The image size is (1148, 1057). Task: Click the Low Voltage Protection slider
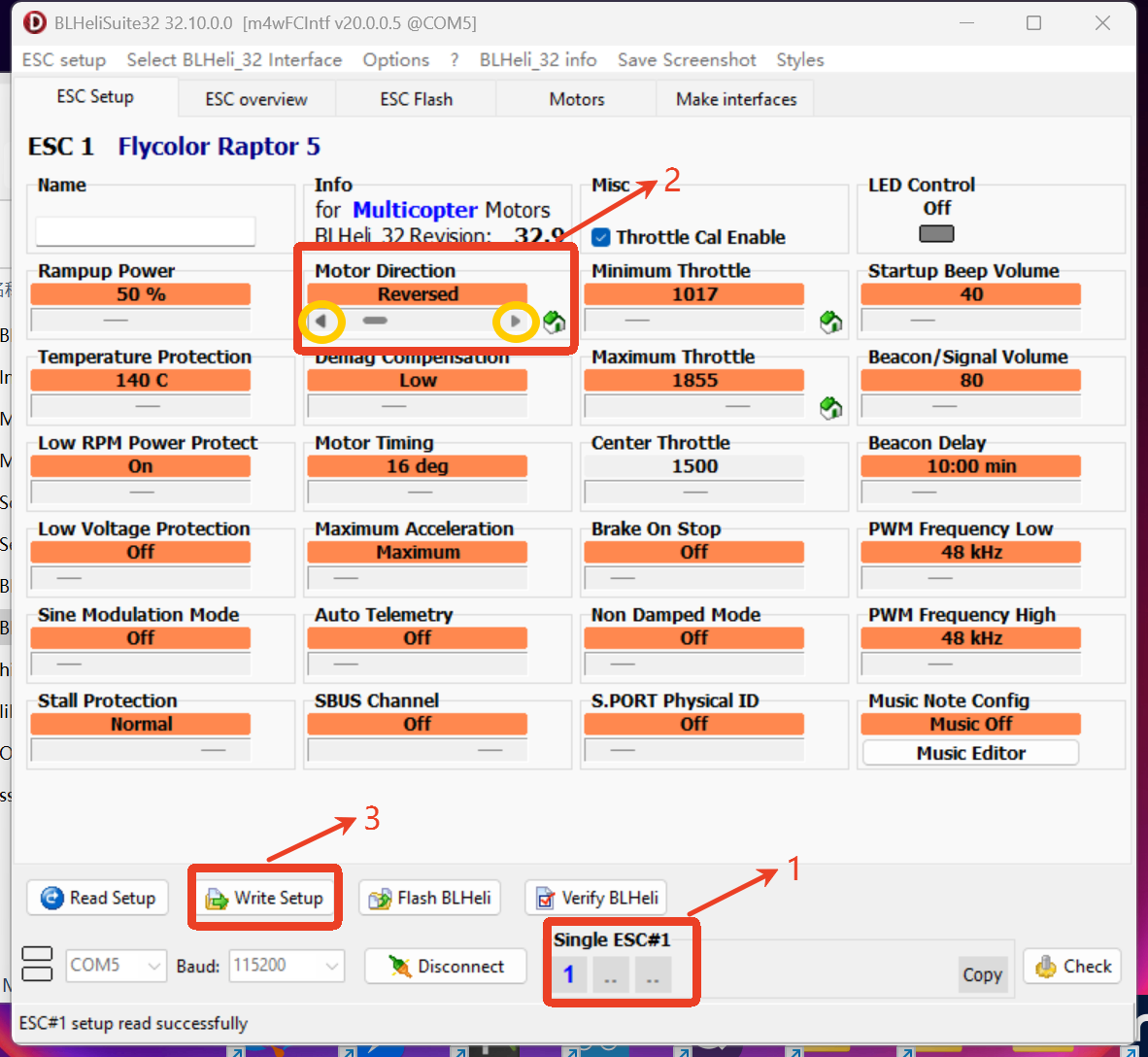pos(141,577)
